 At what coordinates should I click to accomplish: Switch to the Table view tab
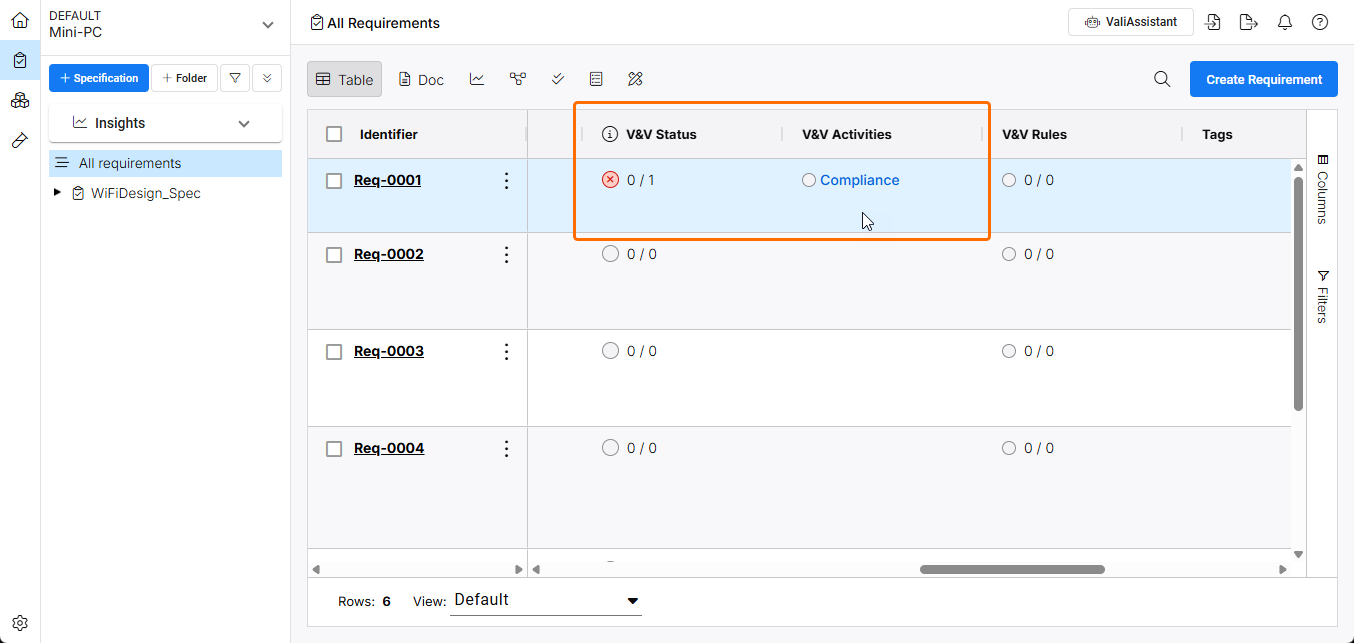point(344,79)
